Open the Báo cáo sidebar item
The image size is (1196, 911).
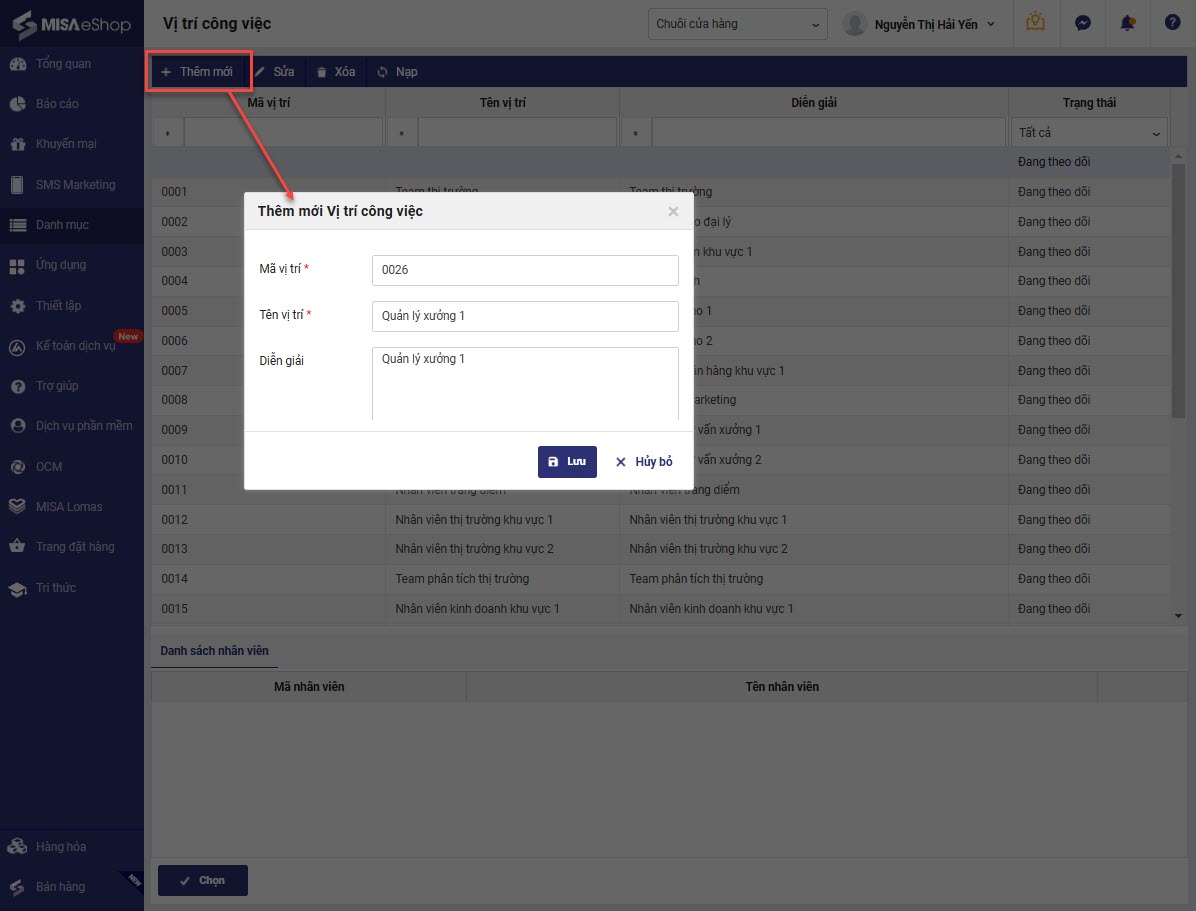click(72, 104)
